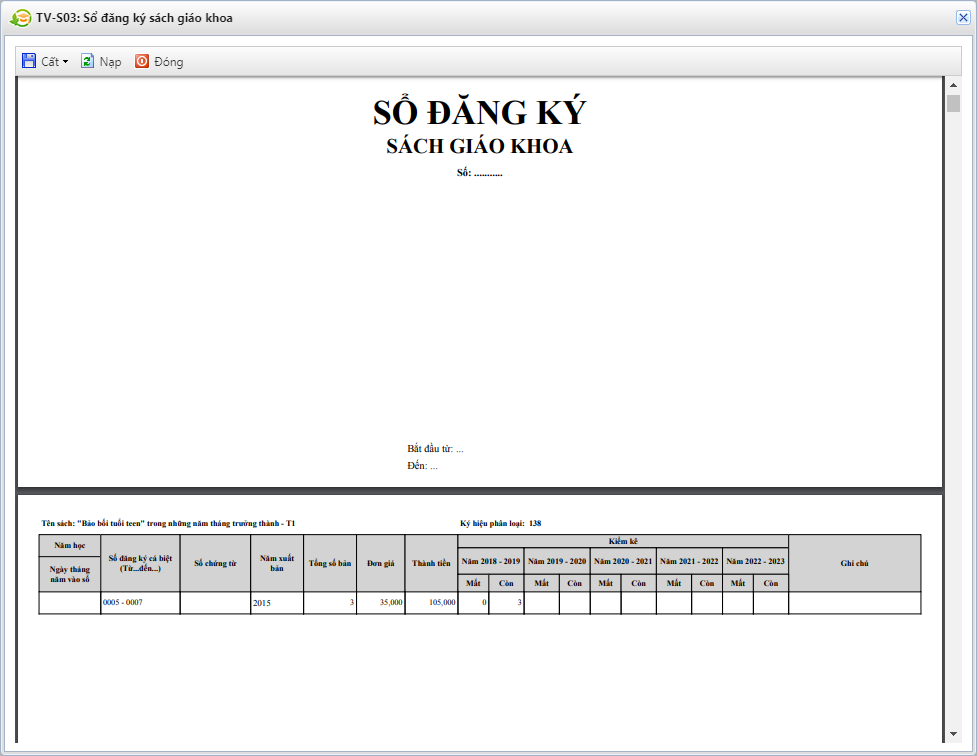Click the SỔ ĐĂNG KÝ heading

click(x=480, y=113)
